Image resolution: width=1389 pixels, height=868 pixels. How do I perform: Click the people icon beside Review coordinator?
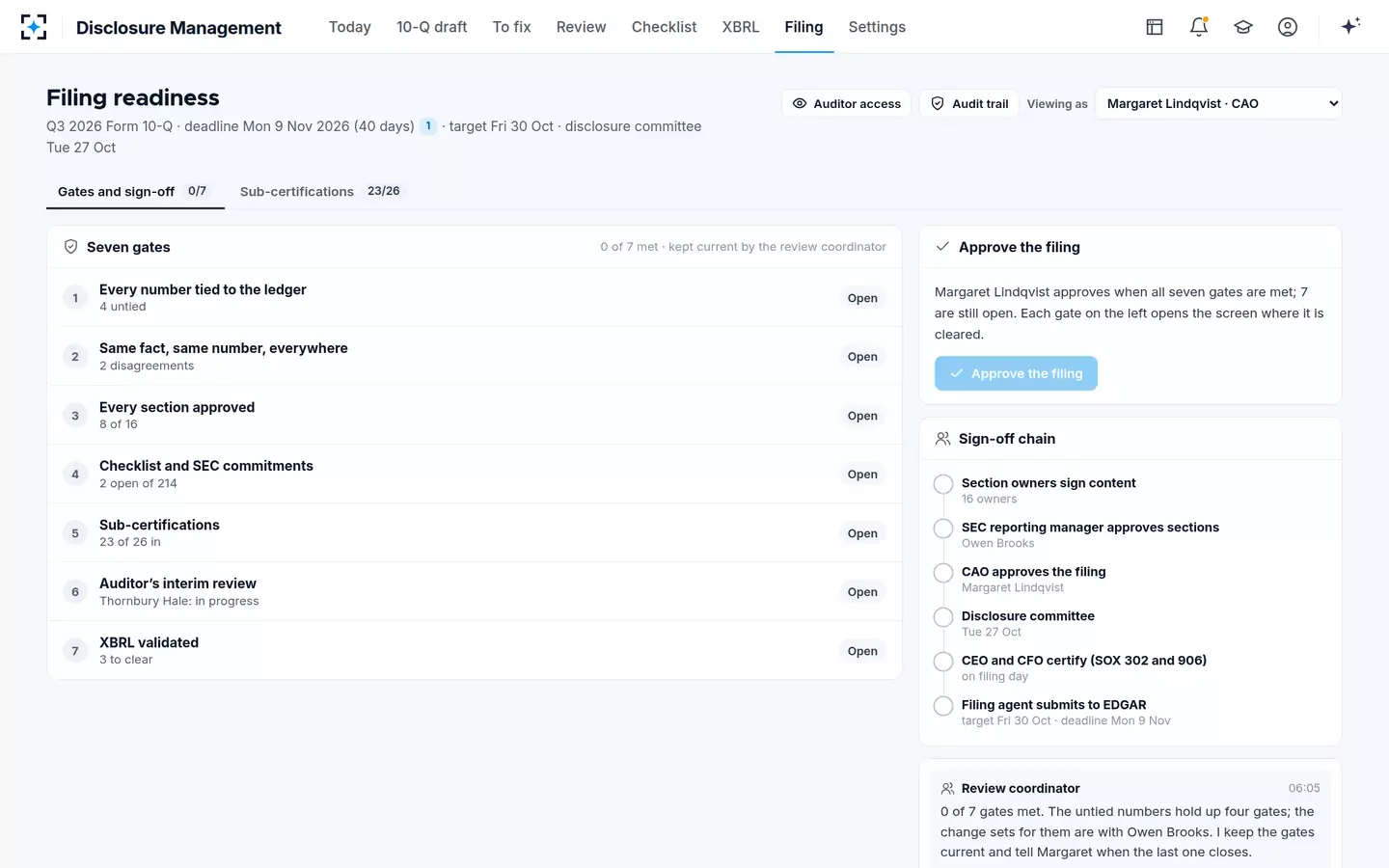point(948,789)
